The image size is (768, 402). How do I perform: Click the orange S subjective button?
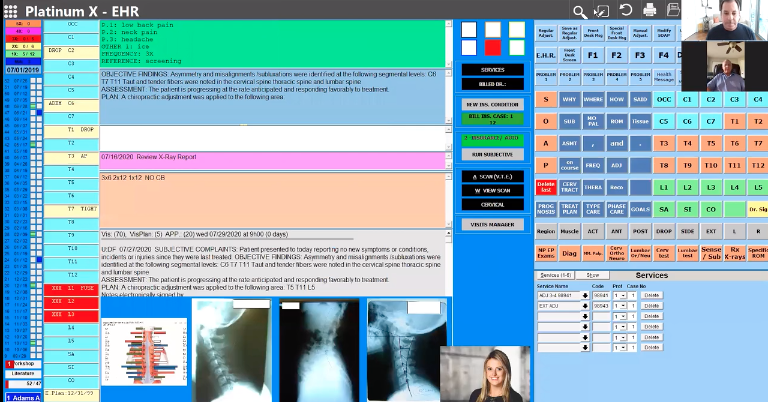(x=546, y=99)
